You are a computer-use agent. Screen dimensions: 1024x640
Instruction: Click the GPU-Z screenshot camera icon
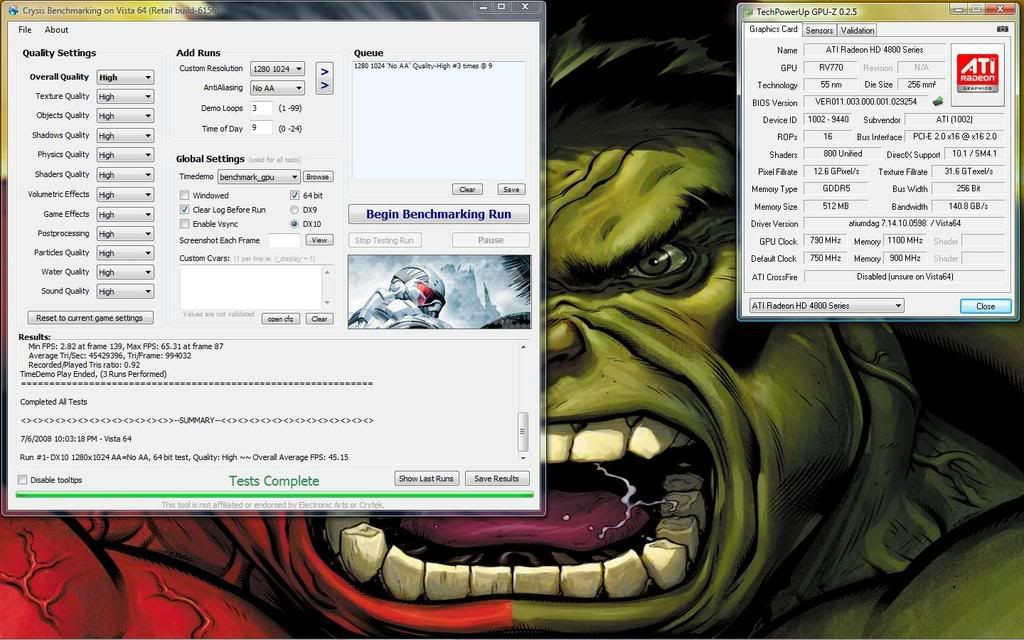1002,29
